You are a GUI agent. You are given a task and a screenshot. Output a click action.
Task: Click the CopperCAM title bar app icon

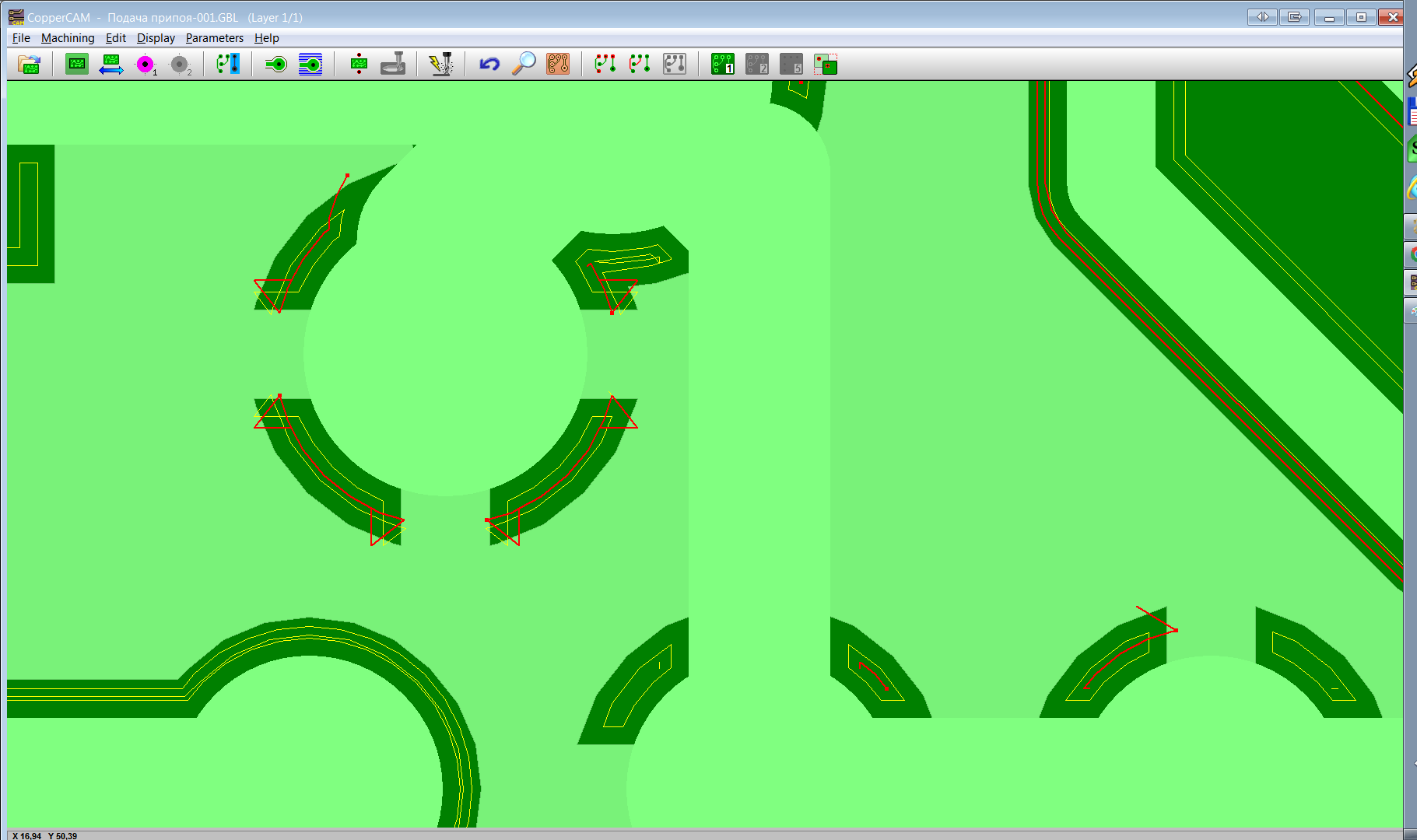coord(16,16)
